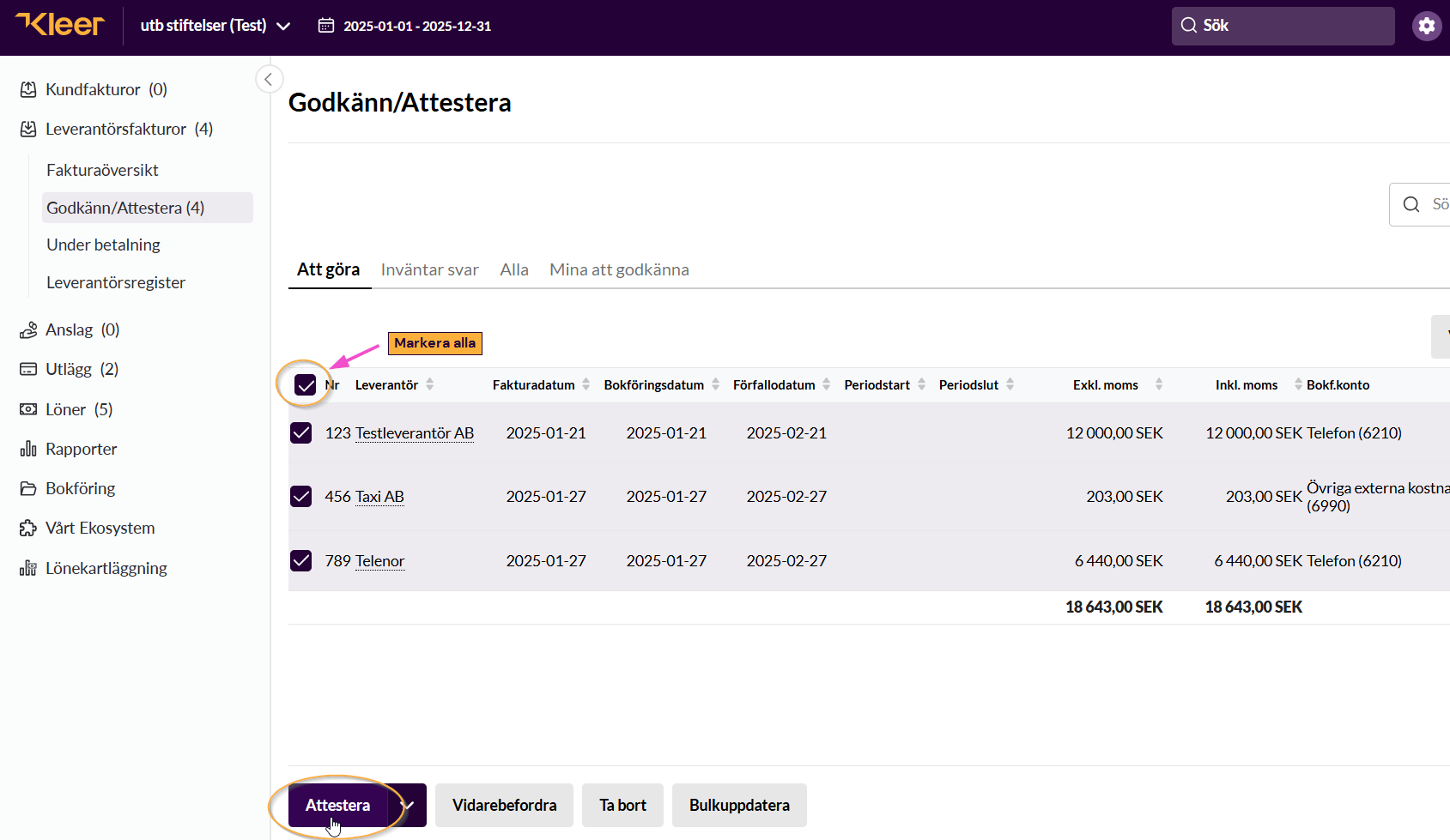Uncheck invoice 789 Telenor

click(301, 561)
